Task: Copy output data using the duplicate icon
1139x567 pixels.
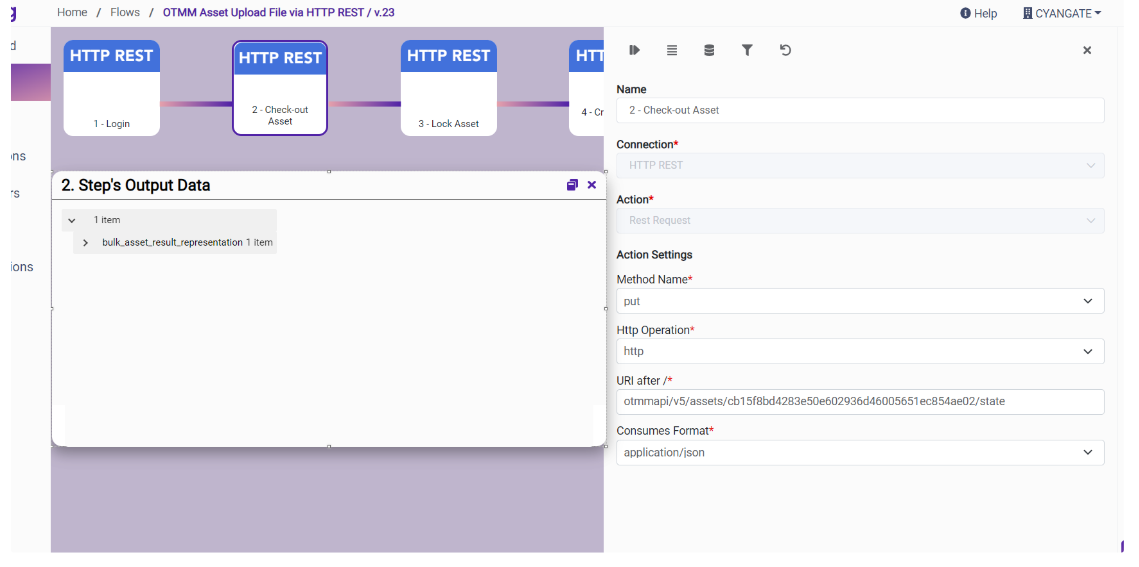Action: [x=572, y=185]
